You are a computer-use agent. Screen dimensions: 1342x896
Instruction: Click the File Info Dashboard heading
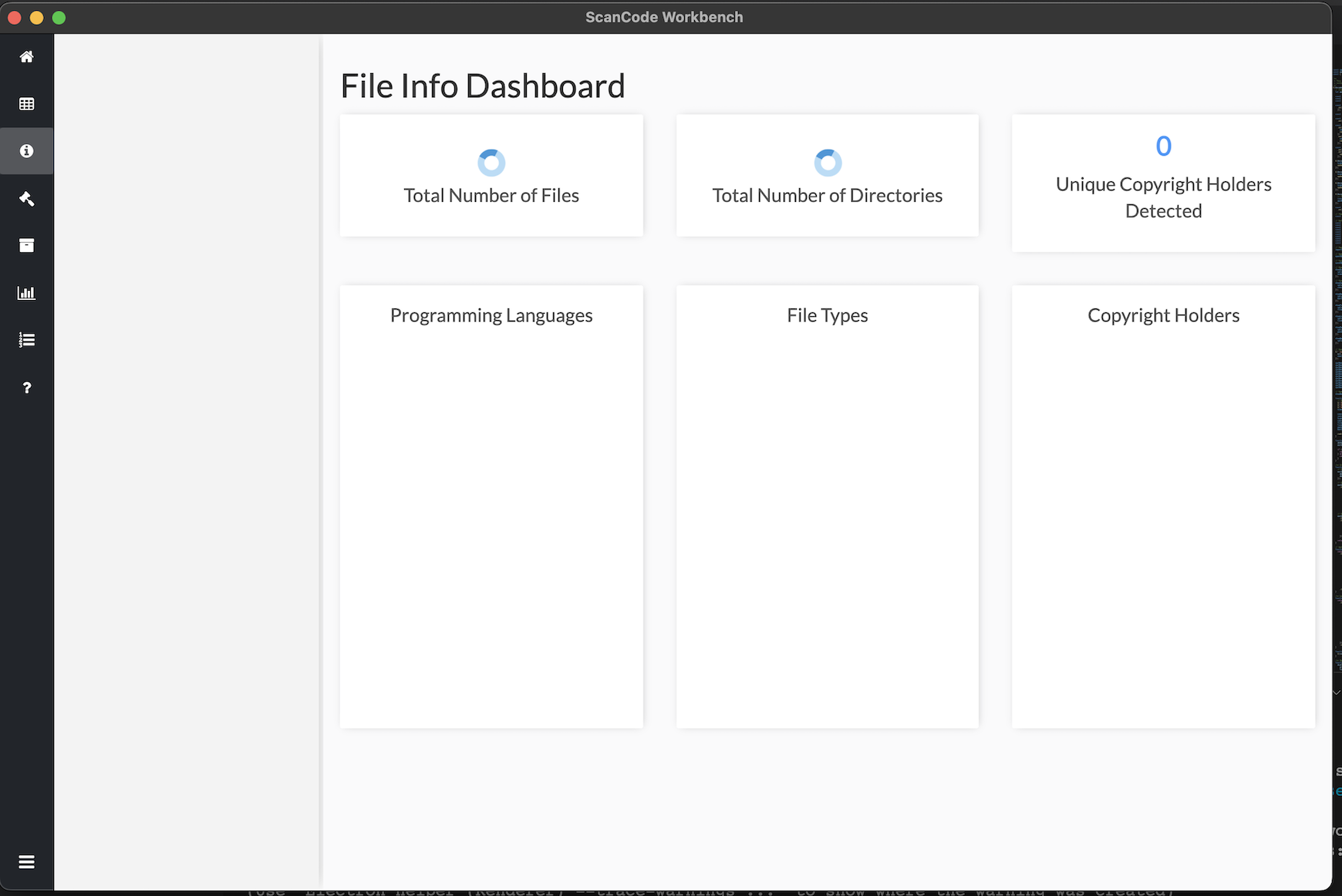[483, 86]
